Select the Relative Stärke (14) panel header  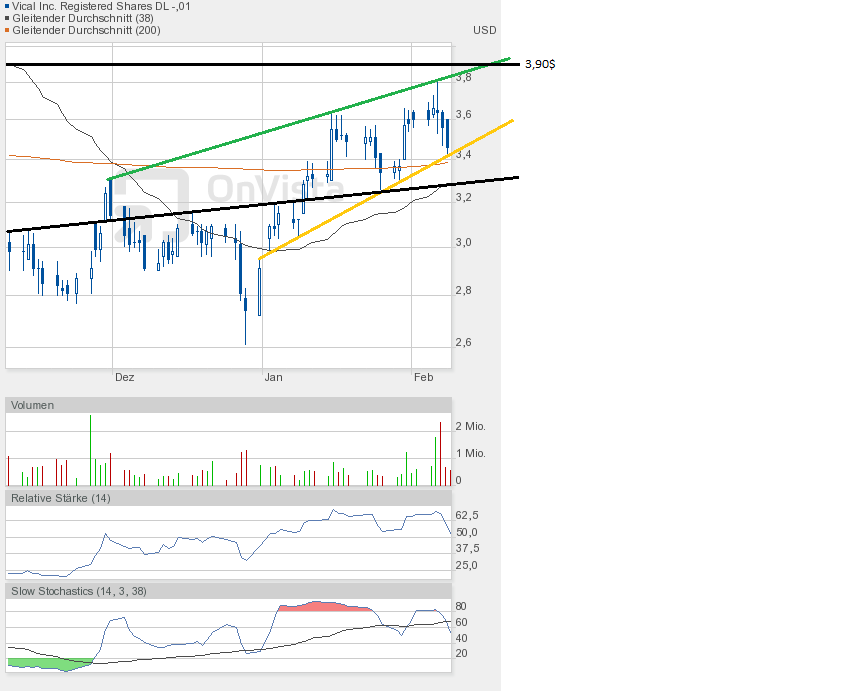[x=61, y=497]
